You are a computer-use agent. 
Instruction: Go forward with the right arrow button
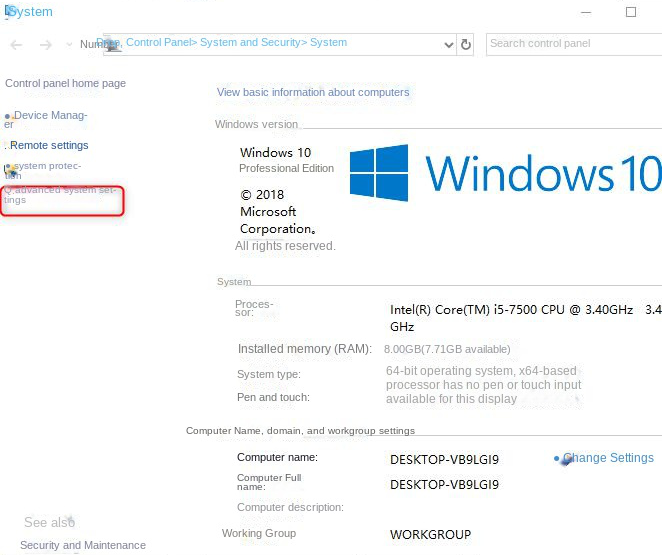46,45
